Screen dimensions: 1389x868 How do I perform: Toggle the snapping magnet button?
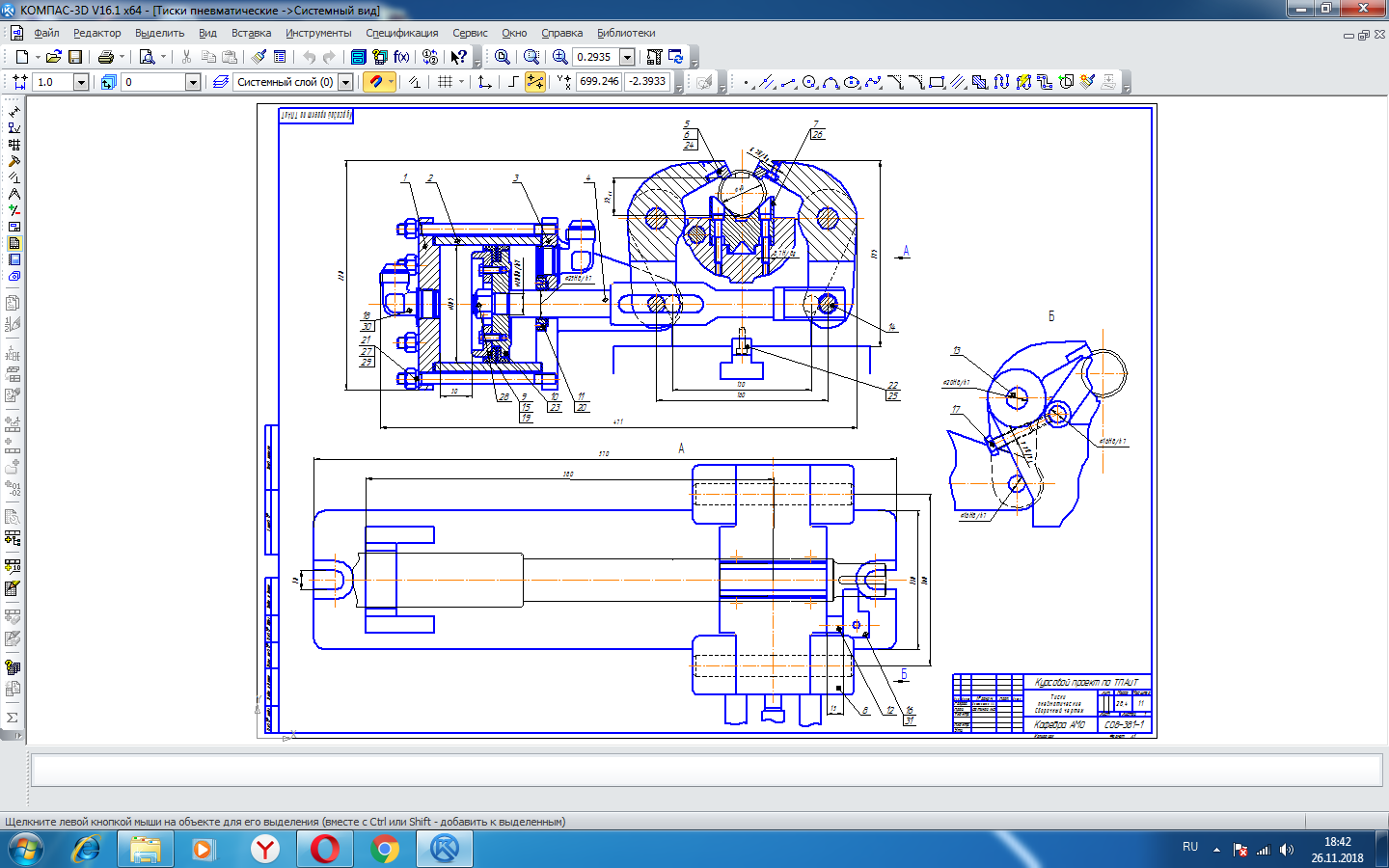coord(376,82)
